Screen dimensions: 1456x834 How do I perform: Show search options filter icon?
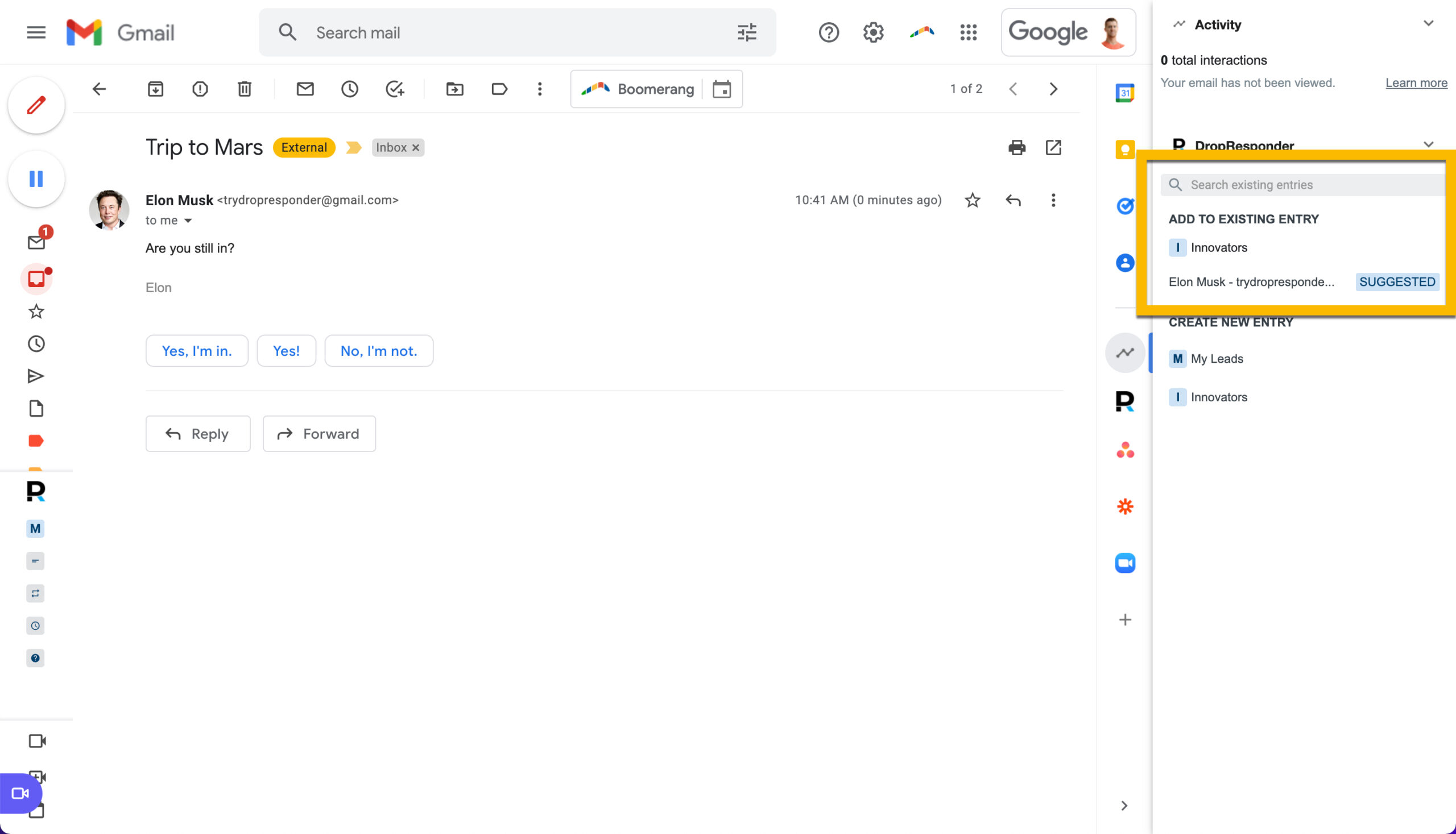[747, 32]
